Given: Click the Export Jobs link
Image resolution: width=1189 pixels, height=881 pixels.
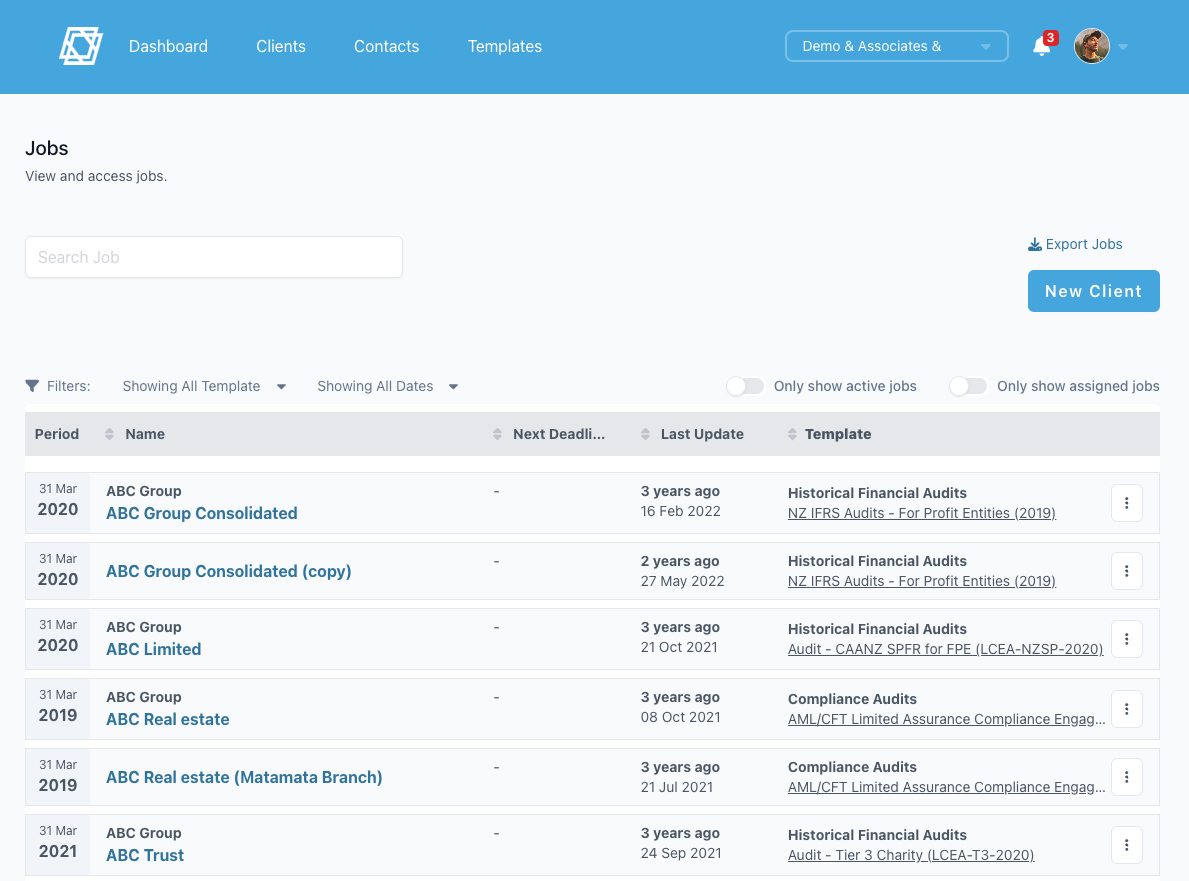Looking at the screenshot, I should 1075,244.
